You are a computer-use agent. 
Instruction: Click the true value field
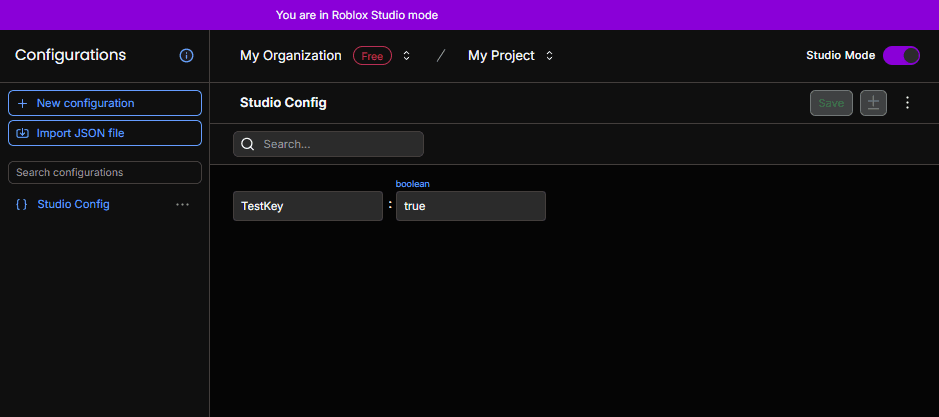tap(471, 206)
